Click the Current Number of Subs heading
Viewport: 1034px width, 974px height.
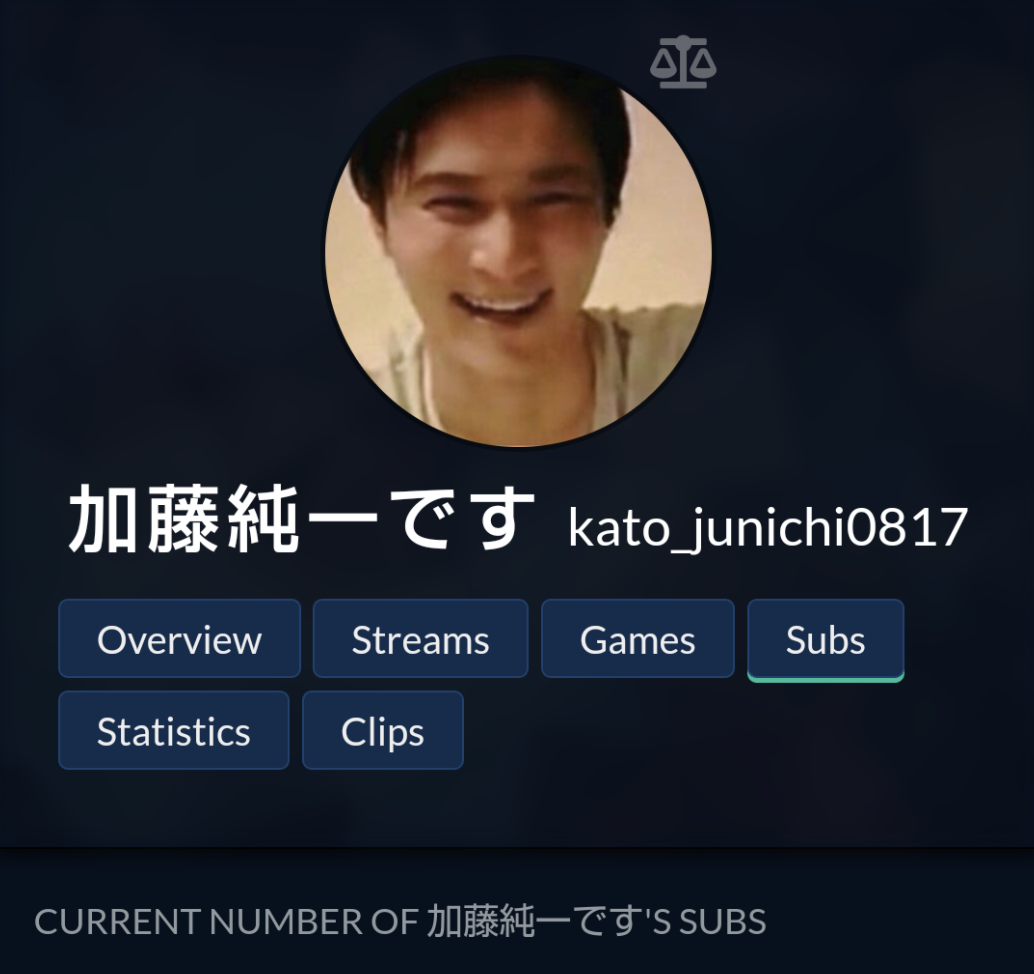coord(400,921)
